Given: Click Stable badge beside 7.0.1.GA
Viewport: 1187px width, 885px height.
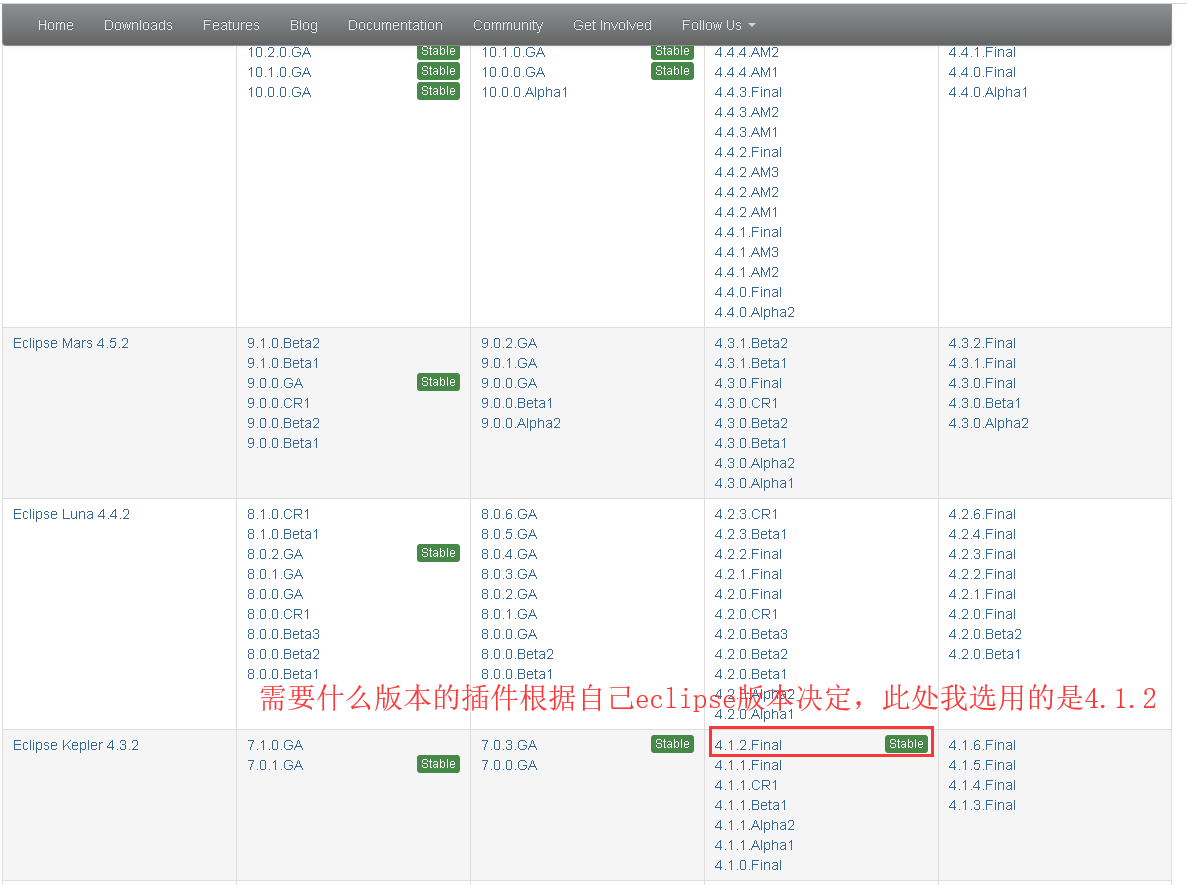Looking at the screenshot, I should coord(438,764).
